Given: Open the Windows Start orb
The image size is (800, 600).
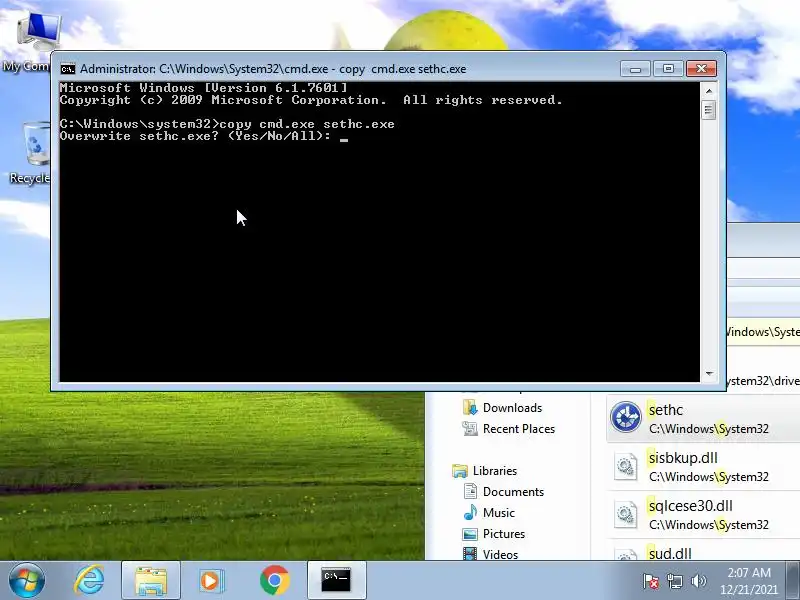Looking at the screenshot, I should pyautogui.click(x=27, y=580).
